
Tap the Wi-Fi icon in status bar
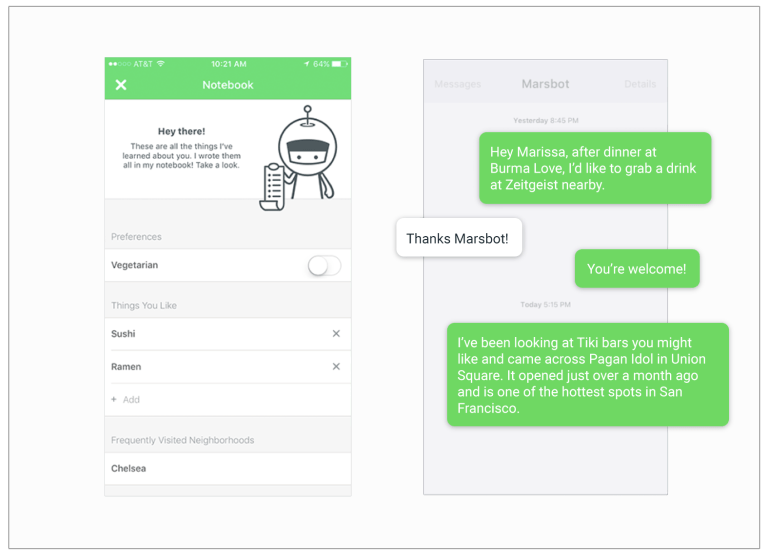point(161,64)
